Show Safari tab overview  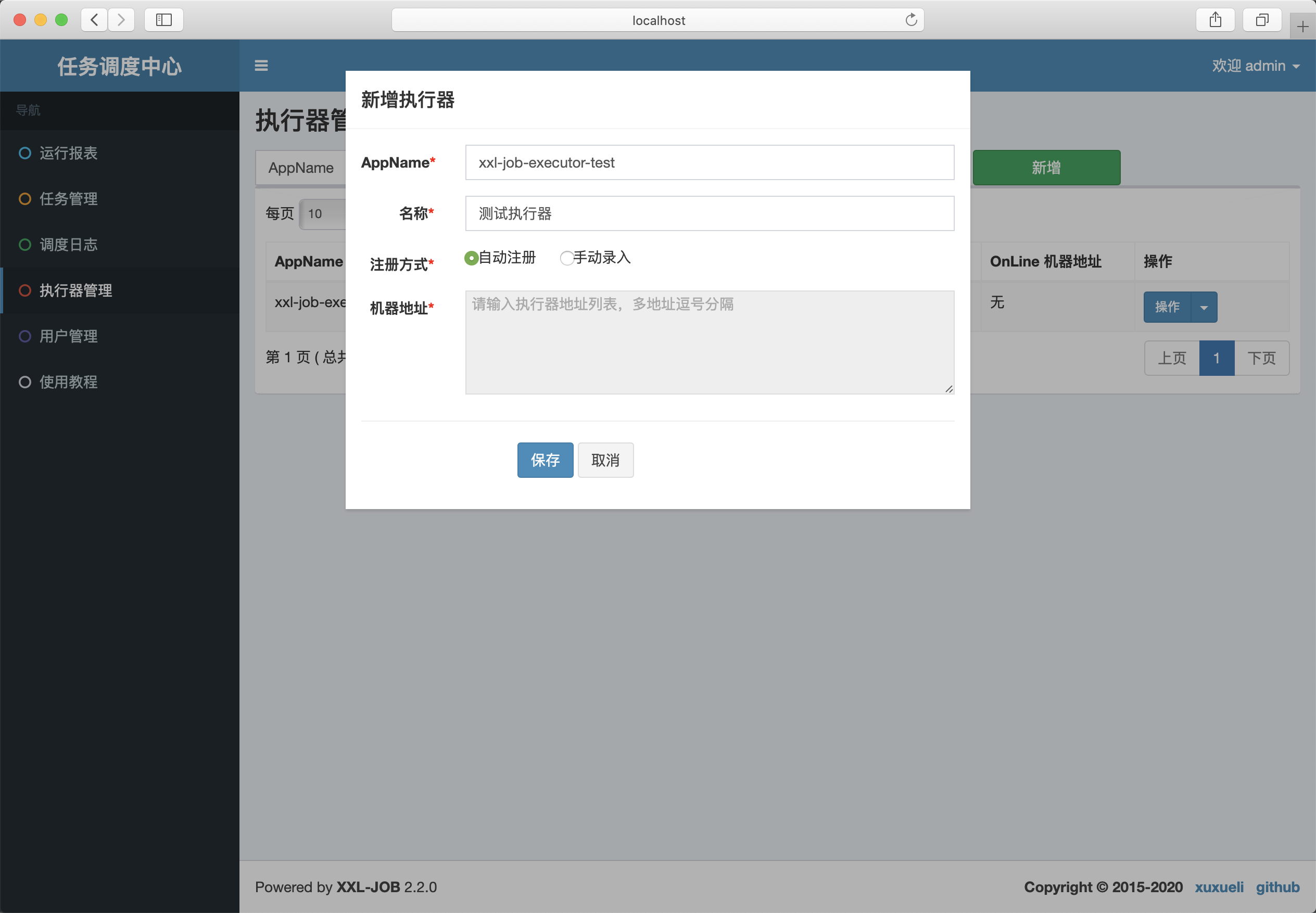pos(1262,20)
